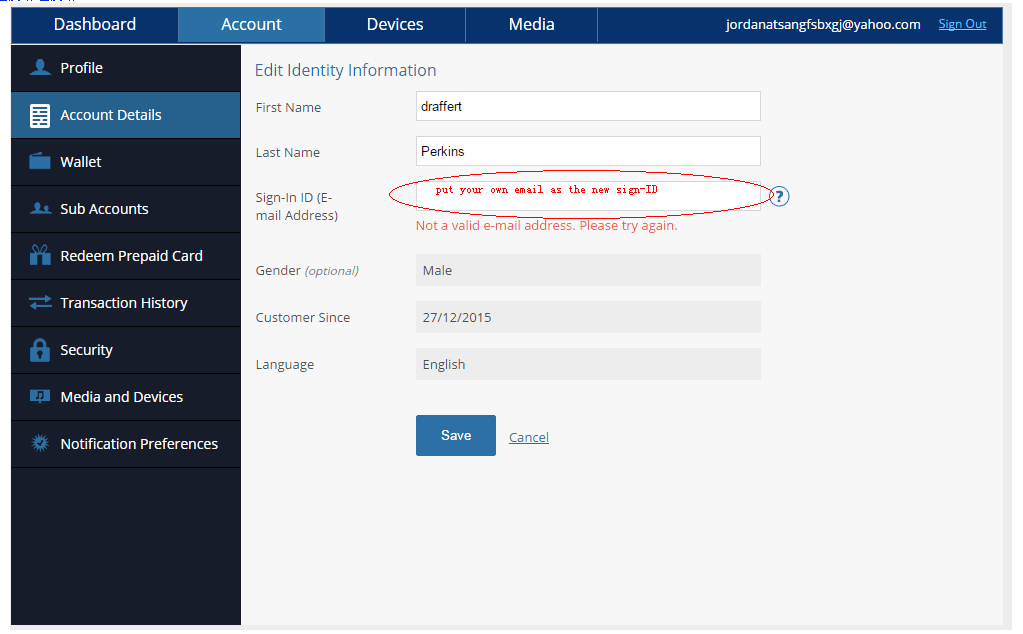Switch to the Devices tab

click(395, 25)
